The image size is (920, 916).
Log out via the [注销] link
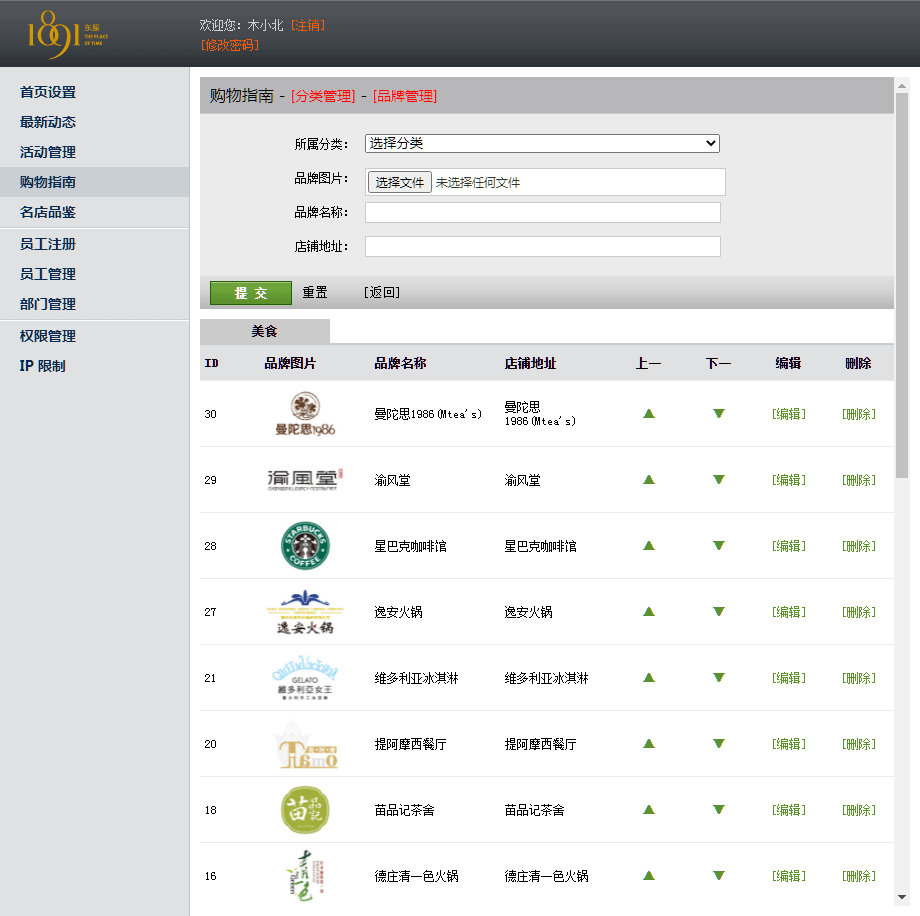point(307,25)
